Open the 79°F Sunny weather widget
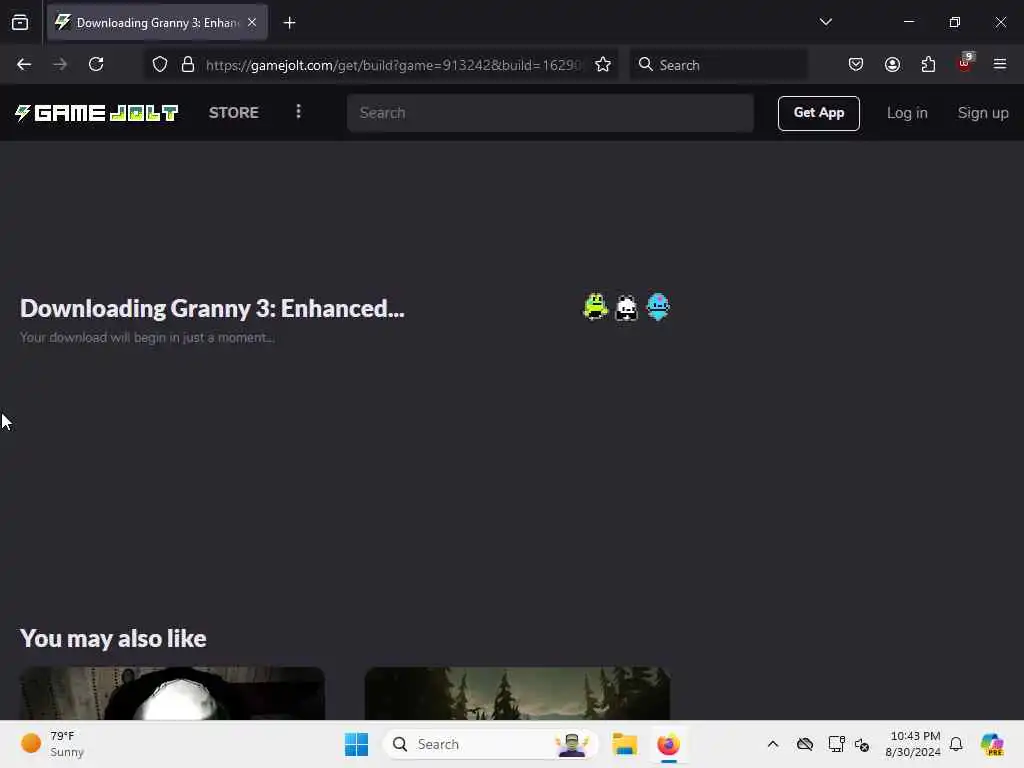 pyautogui.click(x=53, y=744)
